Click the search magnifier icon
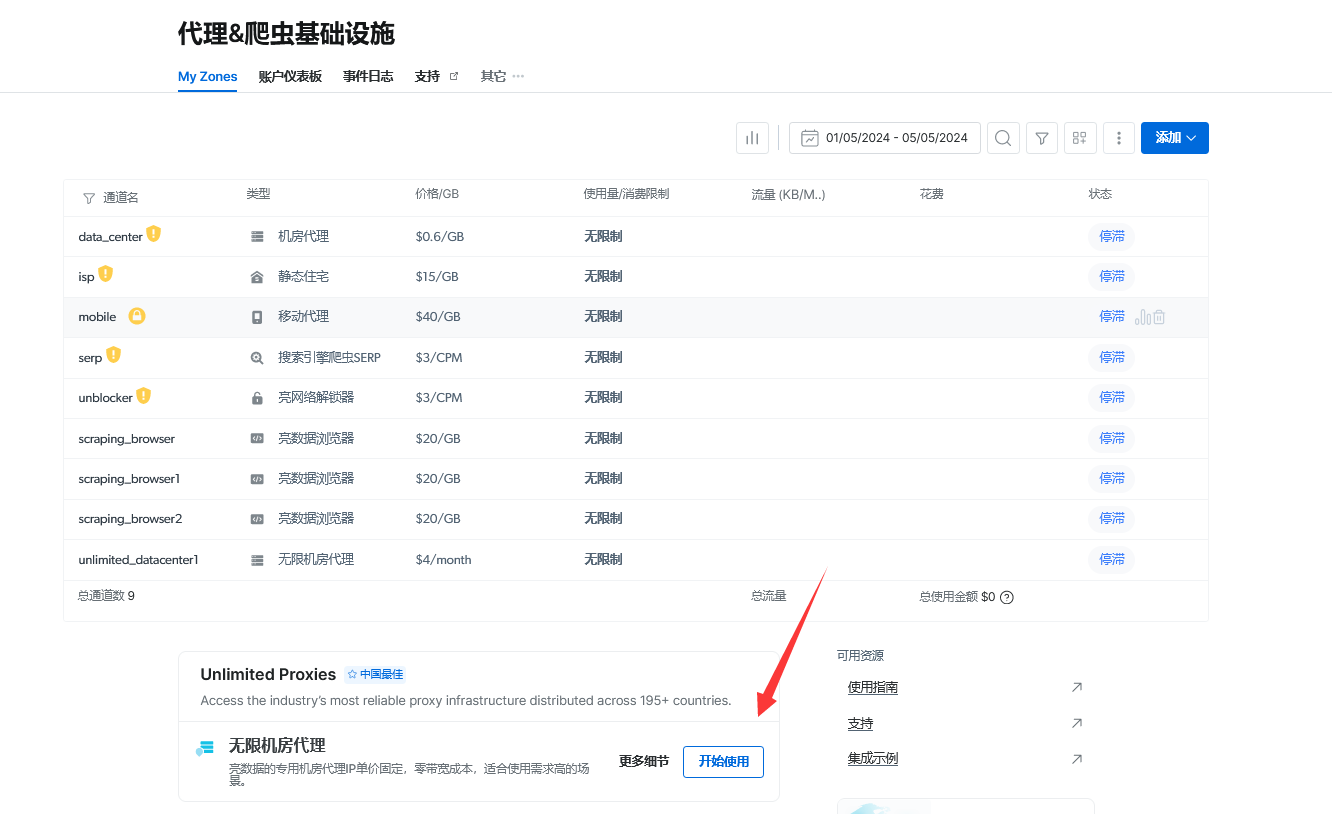The width and height of the screenshot is (1332, 814). [x=1004, y=138]
